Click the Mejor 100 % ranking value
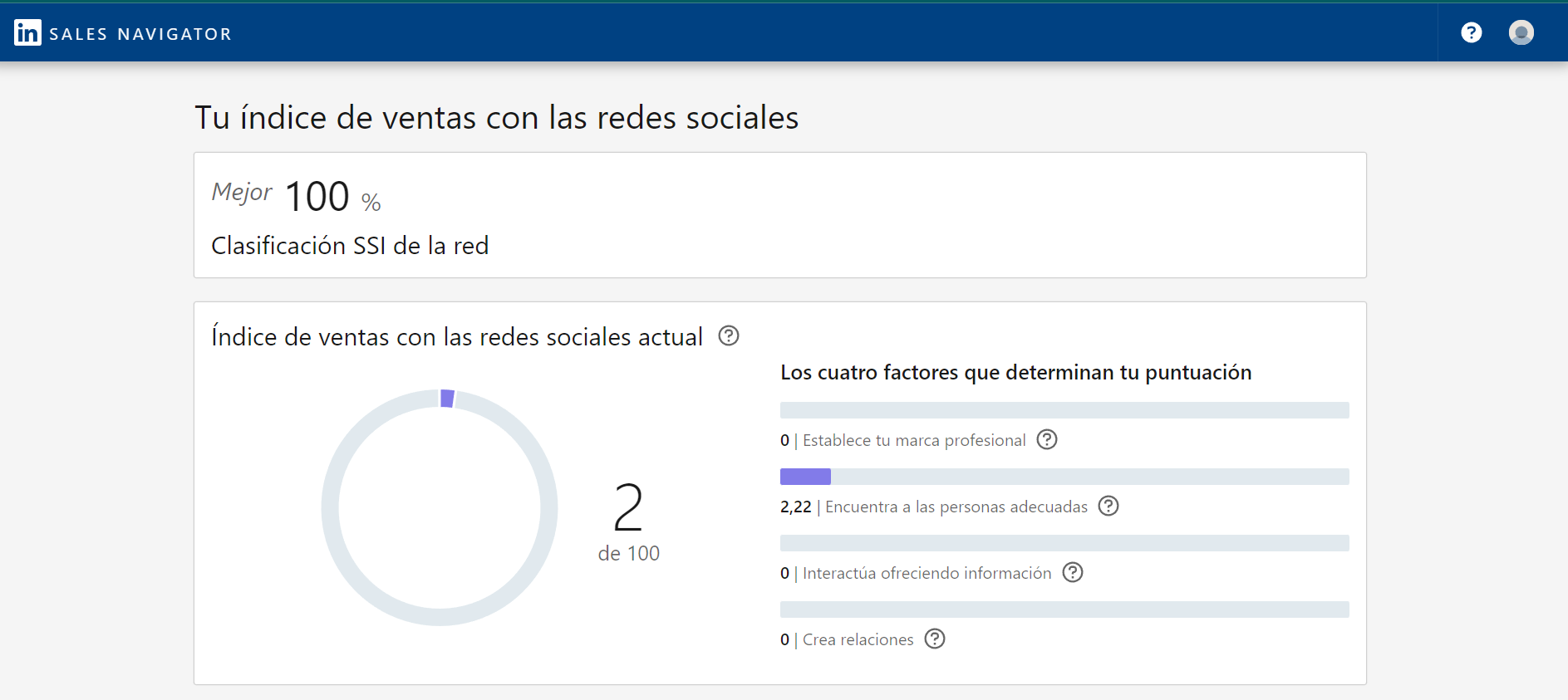 point(297,196)
